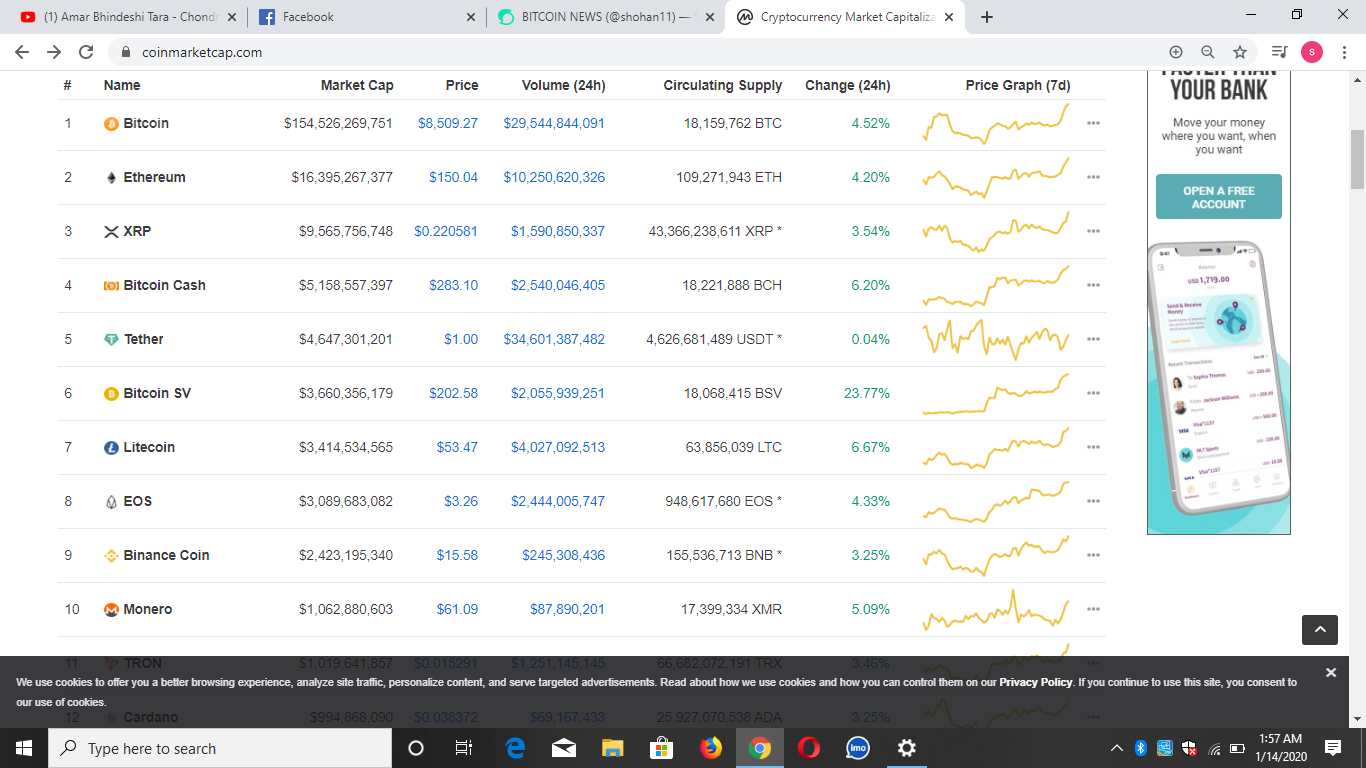The image size is (1366, 768).
Task: Open Opera from the taskbar
Action: click(x=809, y=748)
